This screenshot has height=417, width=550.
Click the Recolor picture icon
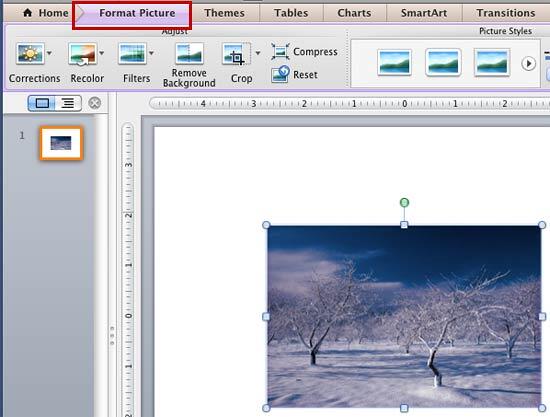82,54
